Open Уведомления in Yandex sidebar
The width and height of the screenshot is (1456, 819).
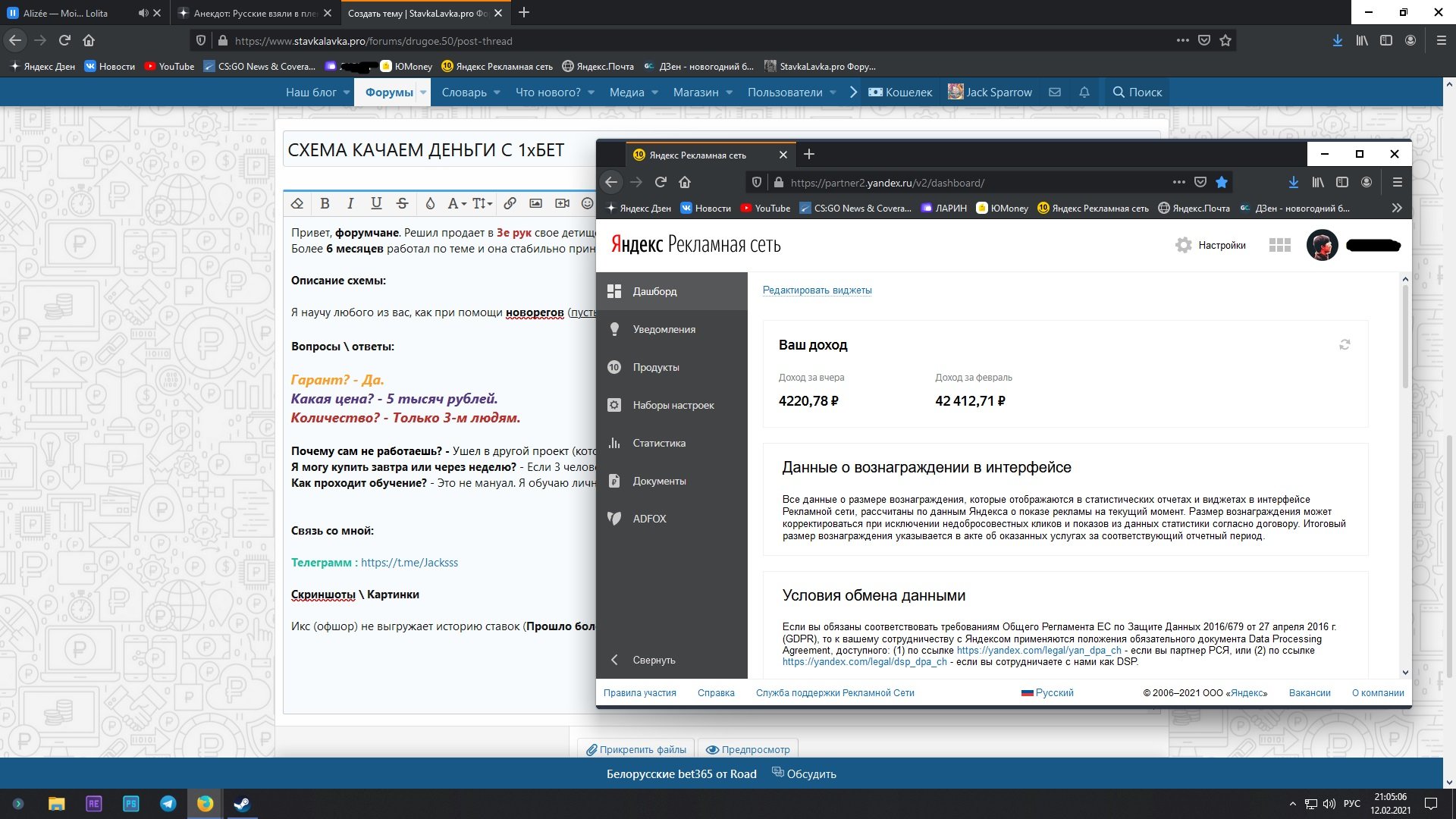[672, 329]
